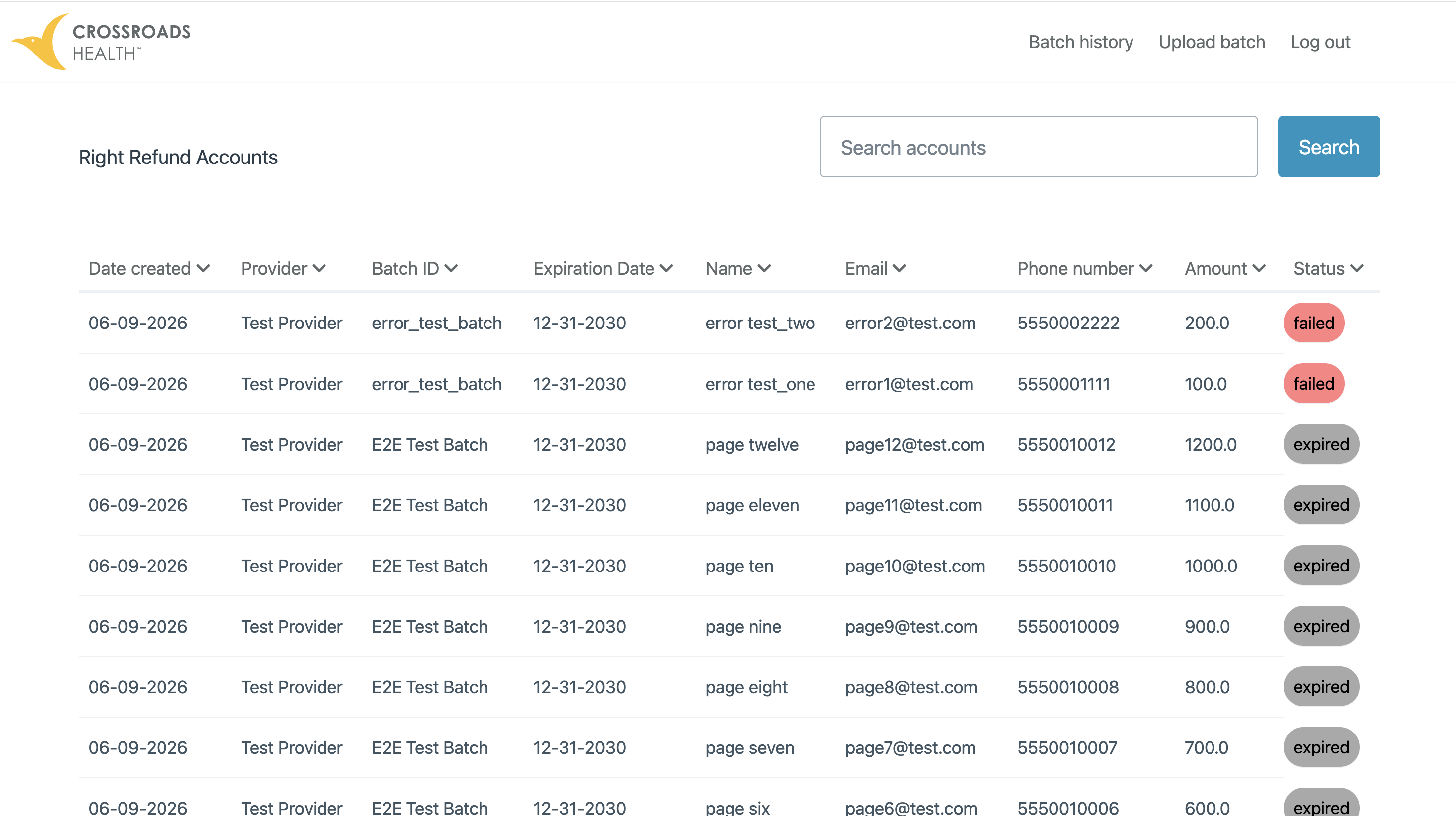Sort by Name column
The height and width of the screenshot is (816, 1456).
point(738,268)
